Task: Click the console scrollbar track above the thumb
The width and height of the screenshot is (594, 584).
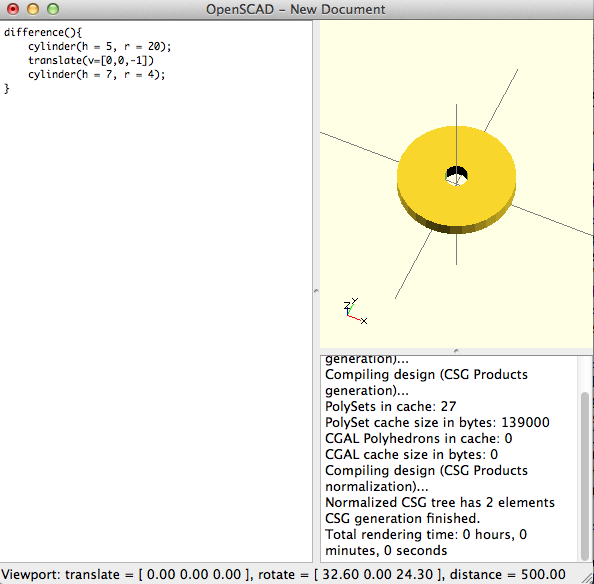Action: (x=585, y=374)
